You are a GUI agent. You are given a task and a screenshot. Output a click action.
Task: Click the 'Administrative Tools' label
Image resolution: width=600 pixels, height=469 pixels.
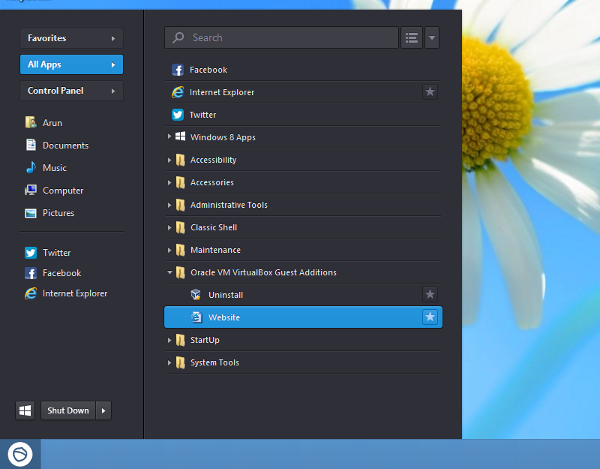[229, 205]
